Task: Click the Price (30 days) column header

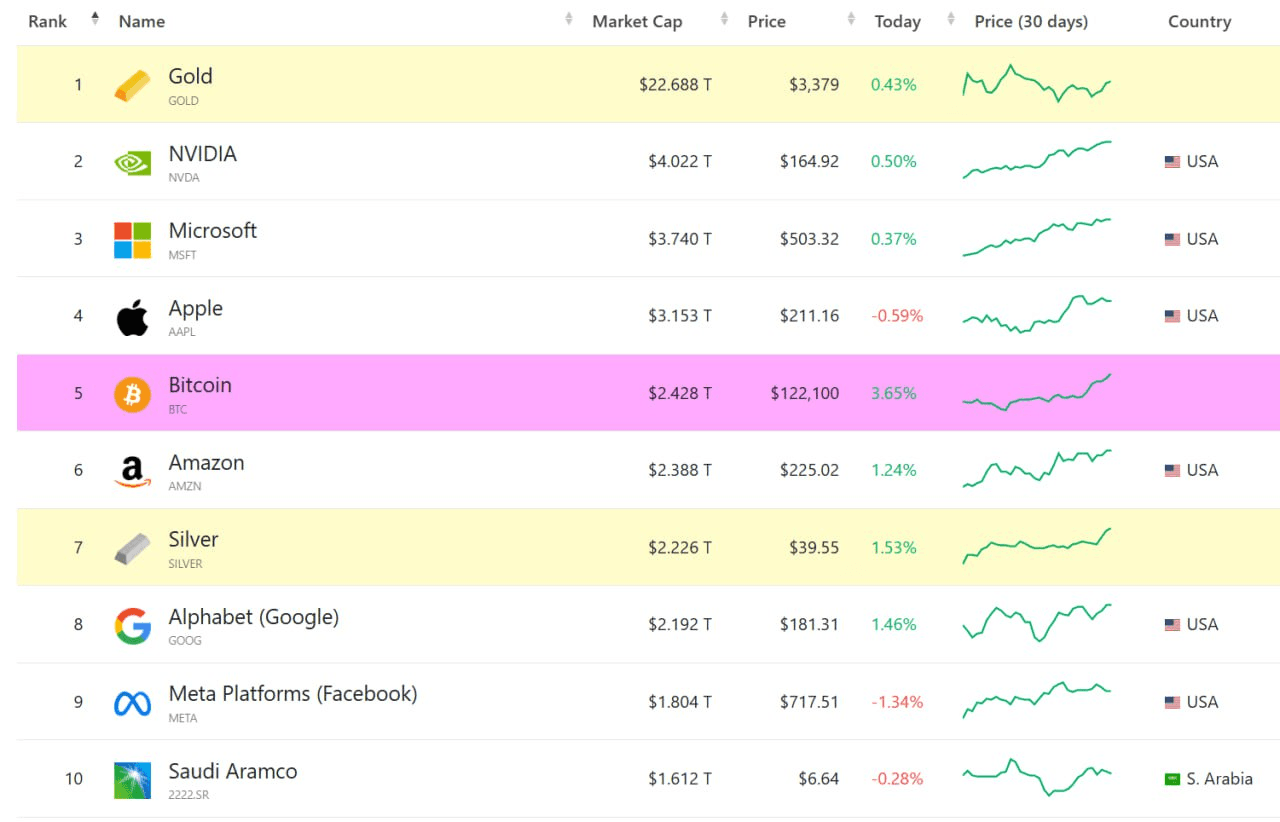Action: point(1031,21)
